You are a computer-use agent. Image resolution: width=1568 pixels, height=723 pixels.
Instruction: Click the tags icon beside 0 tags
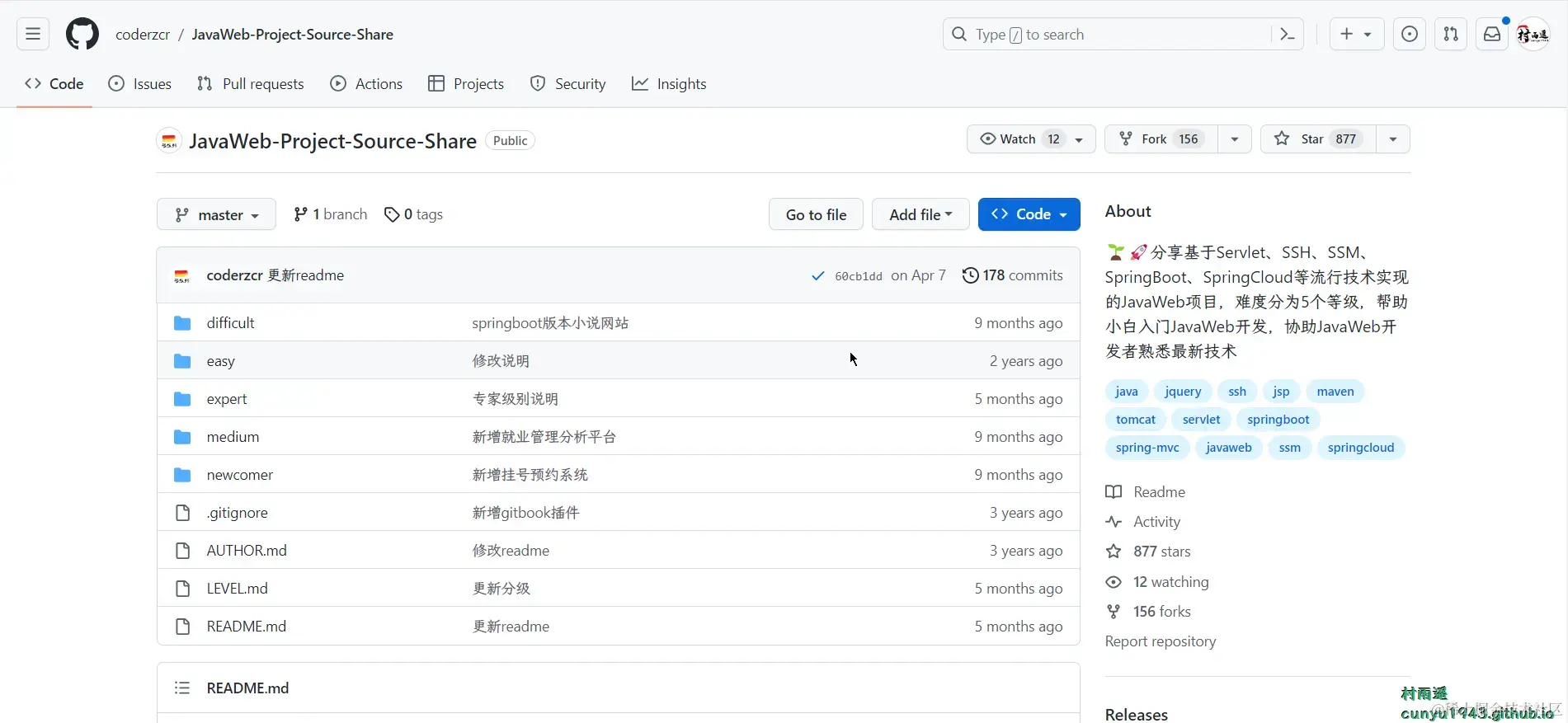click(x=392, y=214)
